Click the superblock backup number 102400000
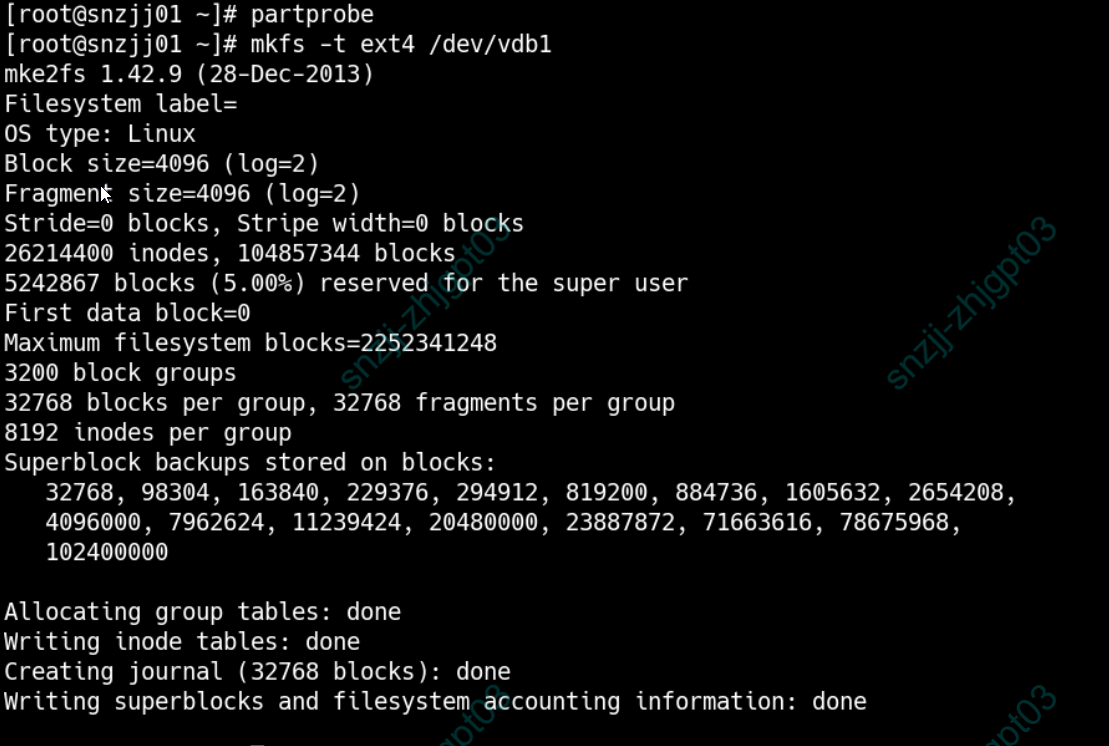 [107, 552]
